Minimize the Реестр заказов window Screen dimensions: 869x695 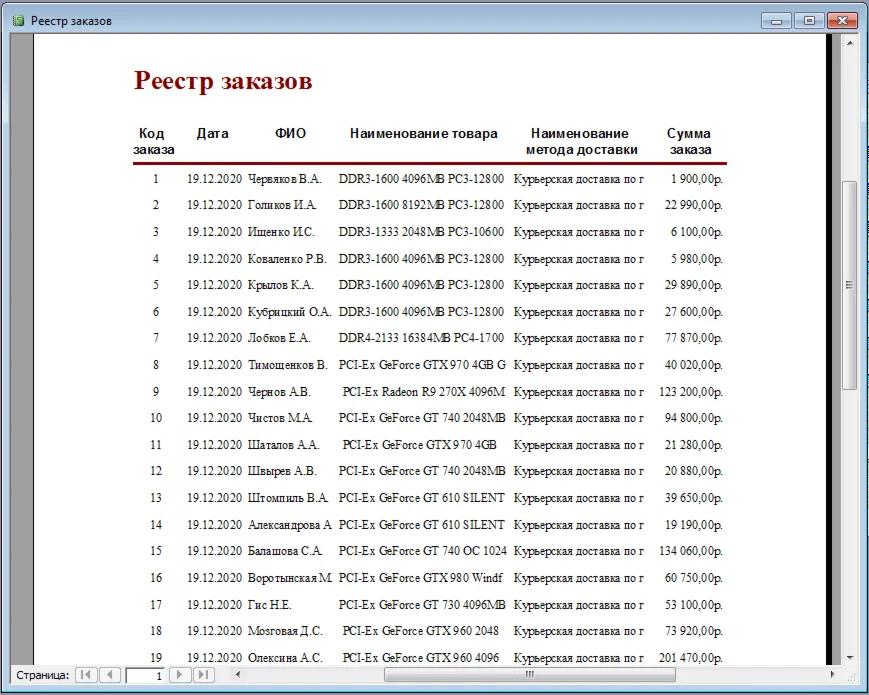click(x=776, y=20)
